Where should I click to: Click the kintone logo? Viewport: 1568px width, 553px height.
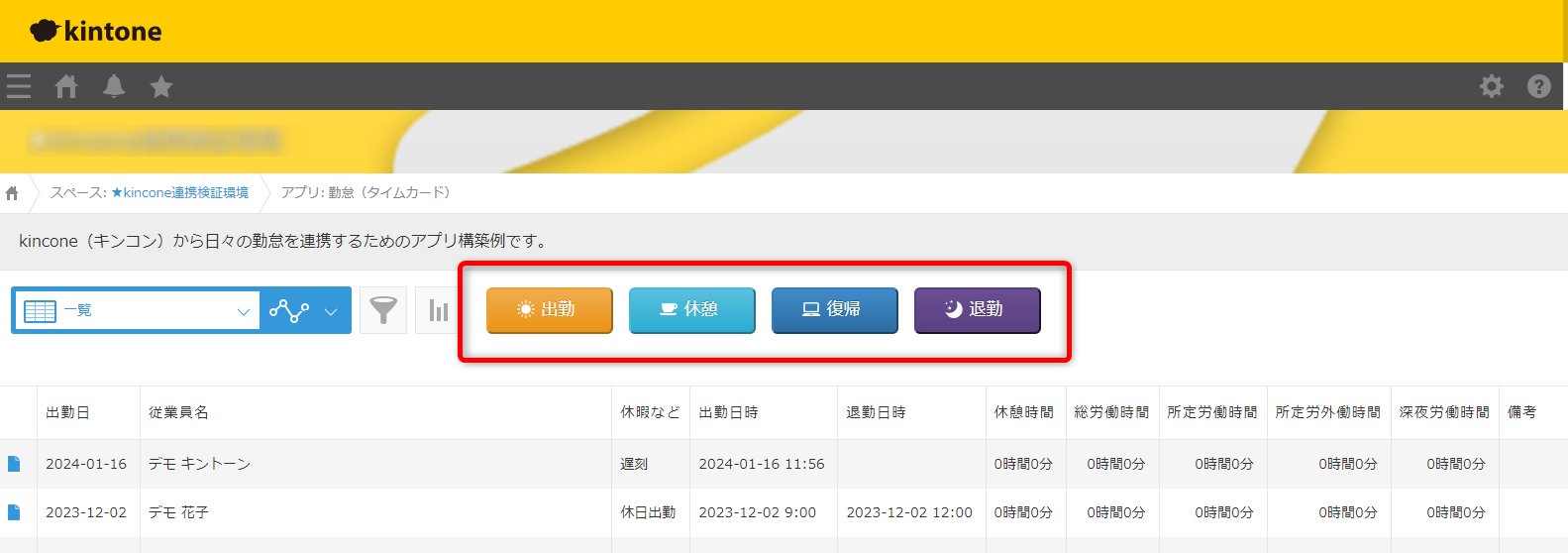96,31
